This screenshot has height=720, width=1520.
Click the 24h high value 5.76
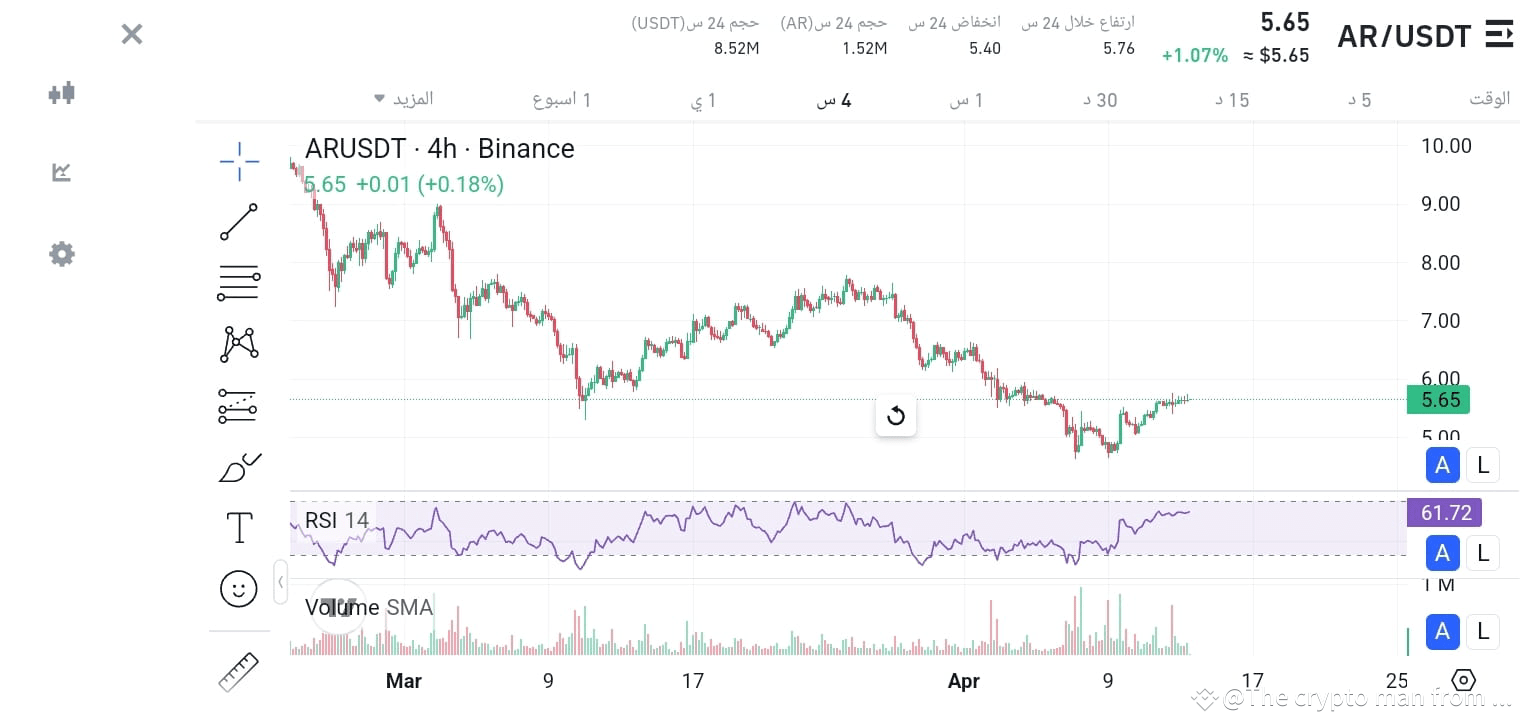(x=1119, y=48)
